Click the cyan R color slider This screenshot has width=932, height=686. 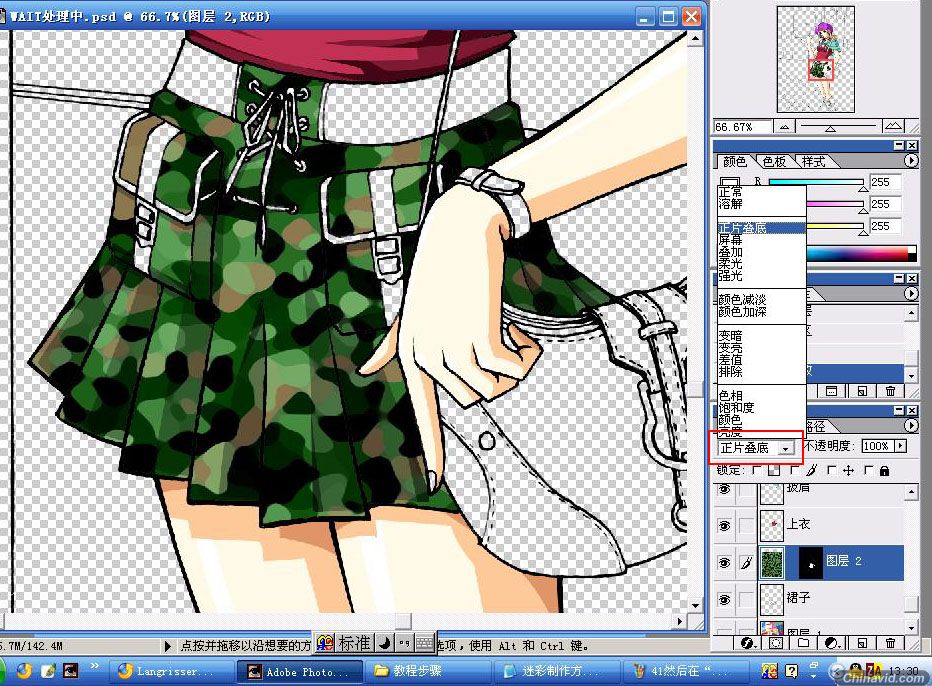pos(816,182)
